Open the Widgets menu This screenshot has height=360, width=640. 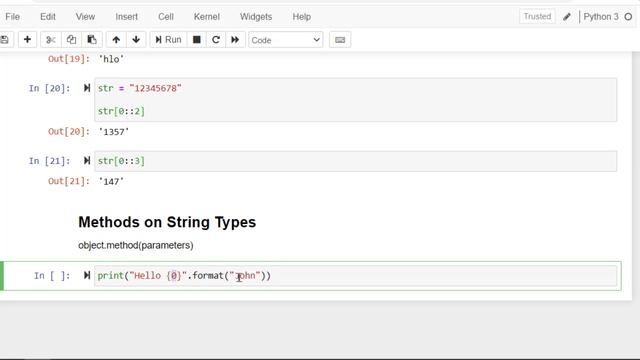point(256,17)
